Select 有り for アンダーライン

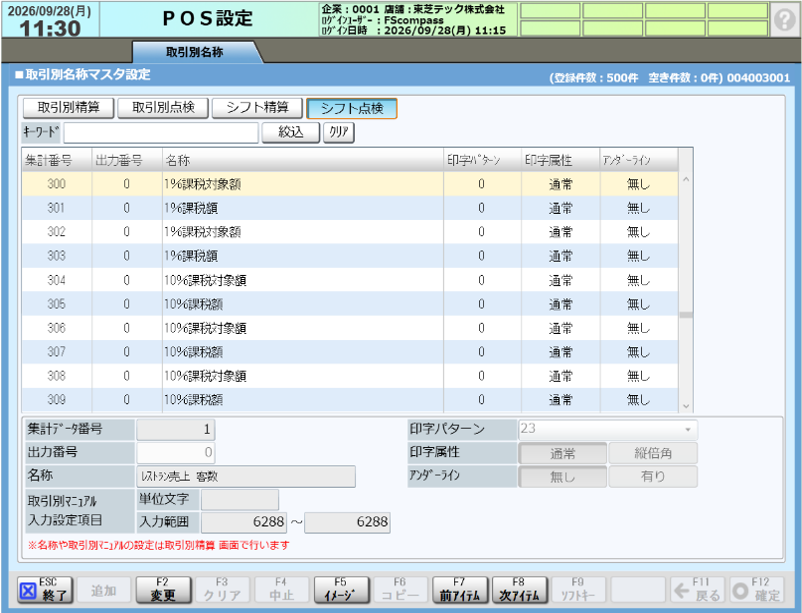tap(653, 476)
